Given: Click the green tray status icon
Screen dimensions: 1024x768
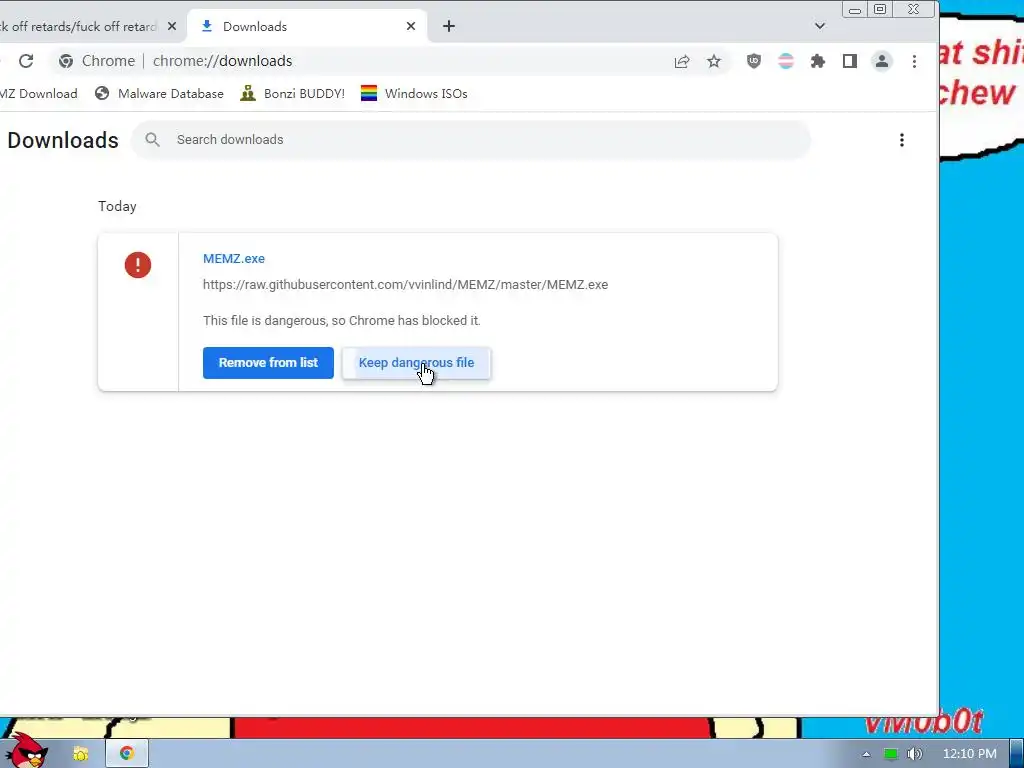Looking at the screenshot, I should click(890, 754).
